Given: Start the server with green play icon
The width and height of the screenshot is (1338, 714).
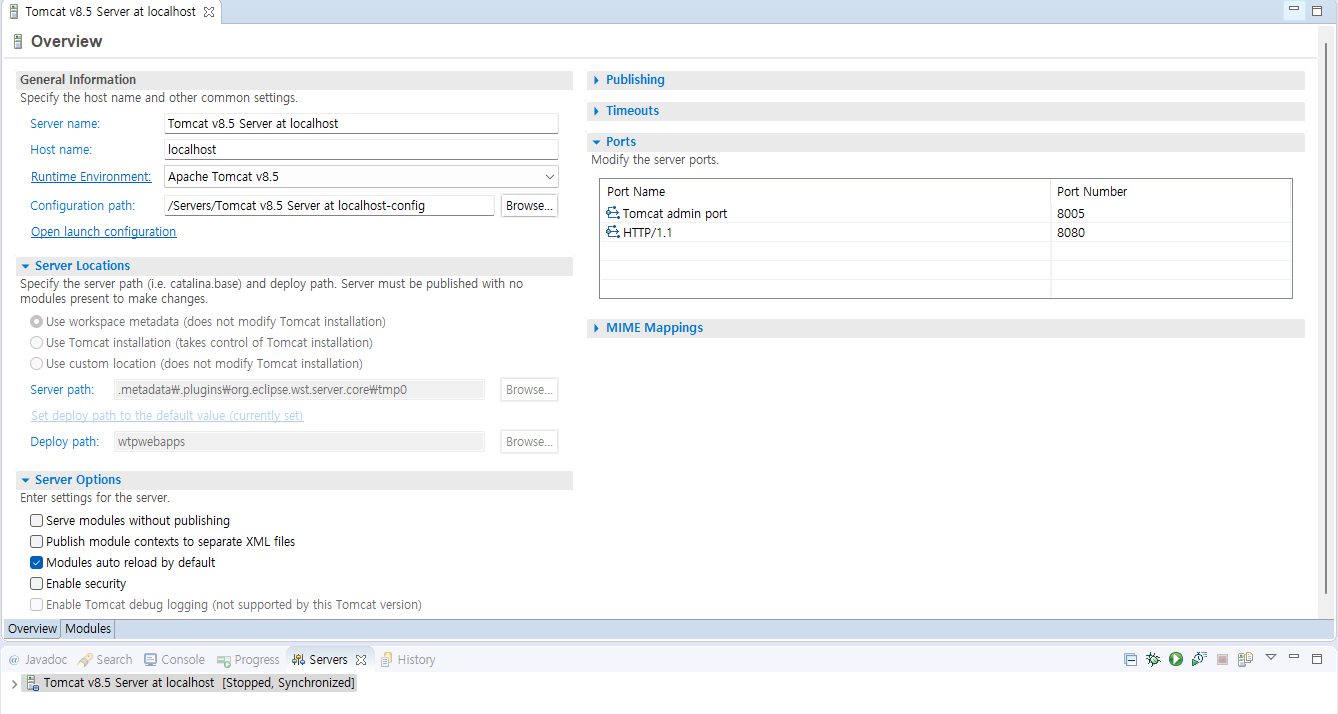Looking at the screenshot, I should click(1176, 660).
